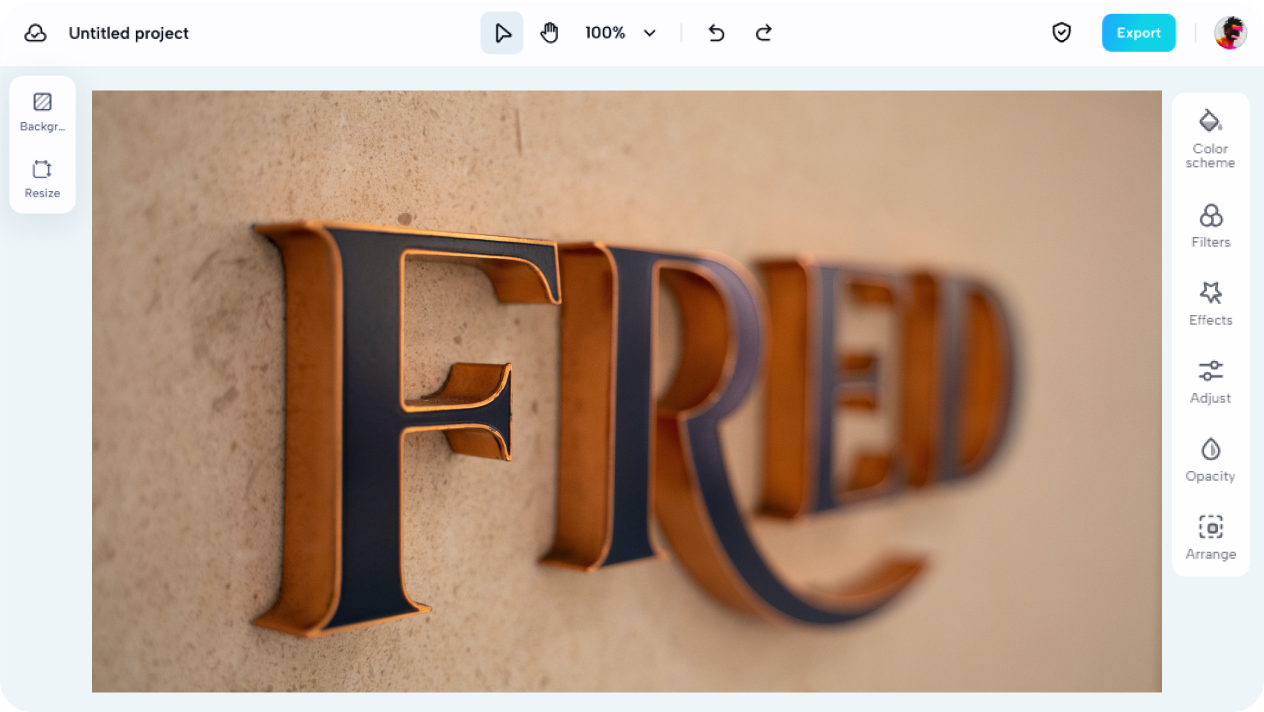
Task: Open the Effects panel
Action: [1210, 304]
